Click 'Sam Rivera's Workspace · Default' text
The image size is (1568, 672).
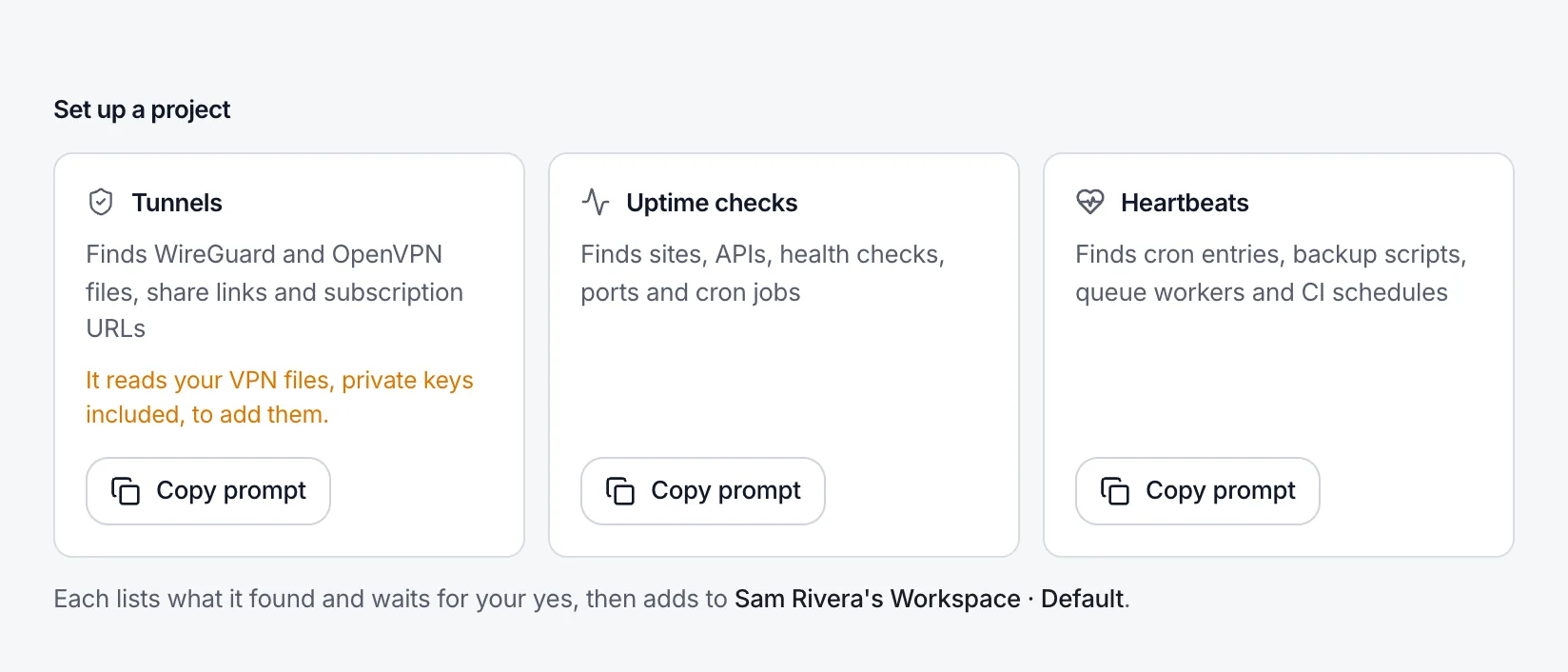[x=930, y=599]
